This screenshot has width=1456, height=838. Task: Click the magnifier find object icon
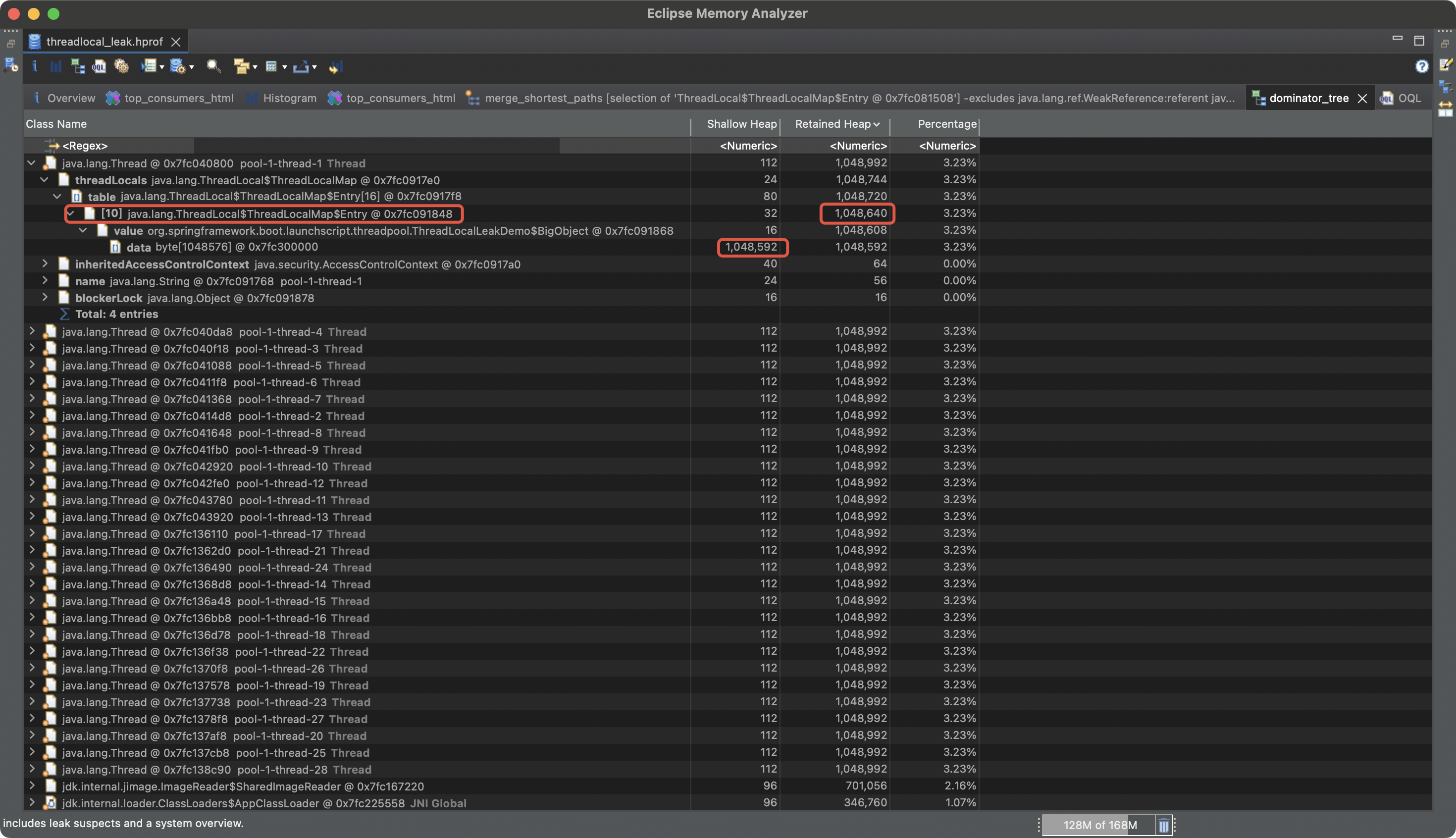[x=213, y=67]
